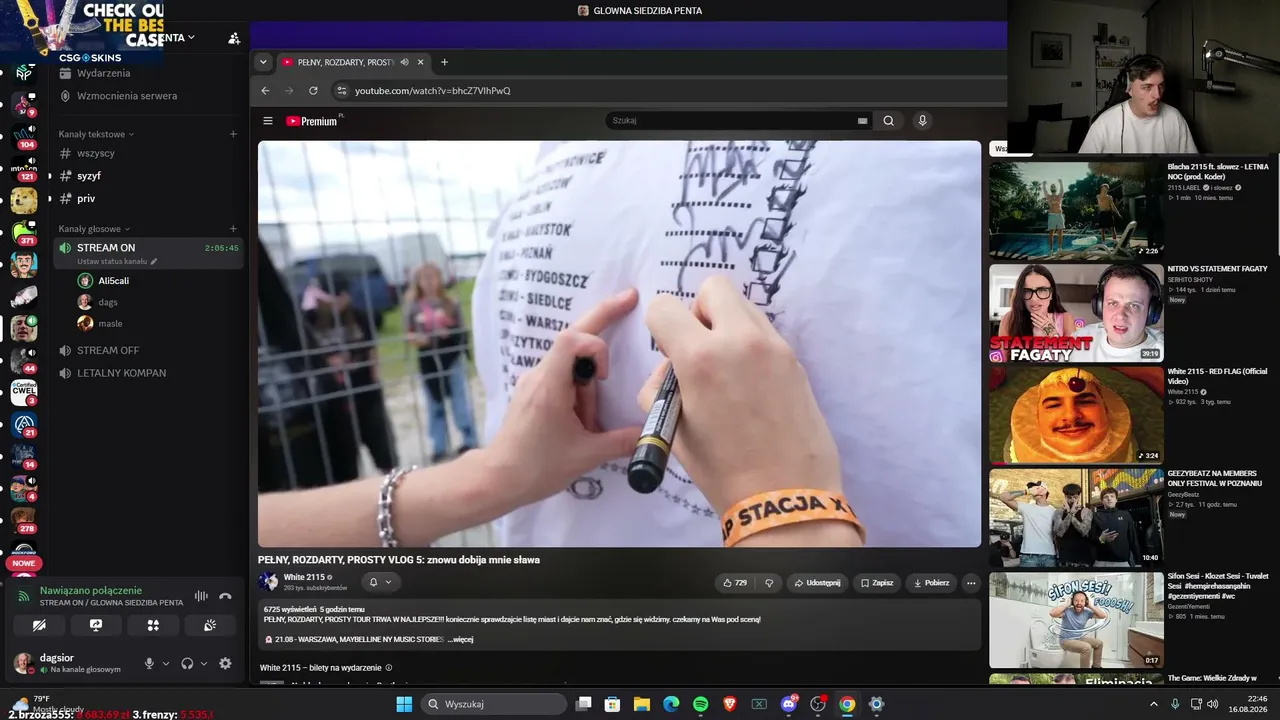Expand the description with ...więcej
Viewport: 1280px width, 720px height.
(461, 639)
